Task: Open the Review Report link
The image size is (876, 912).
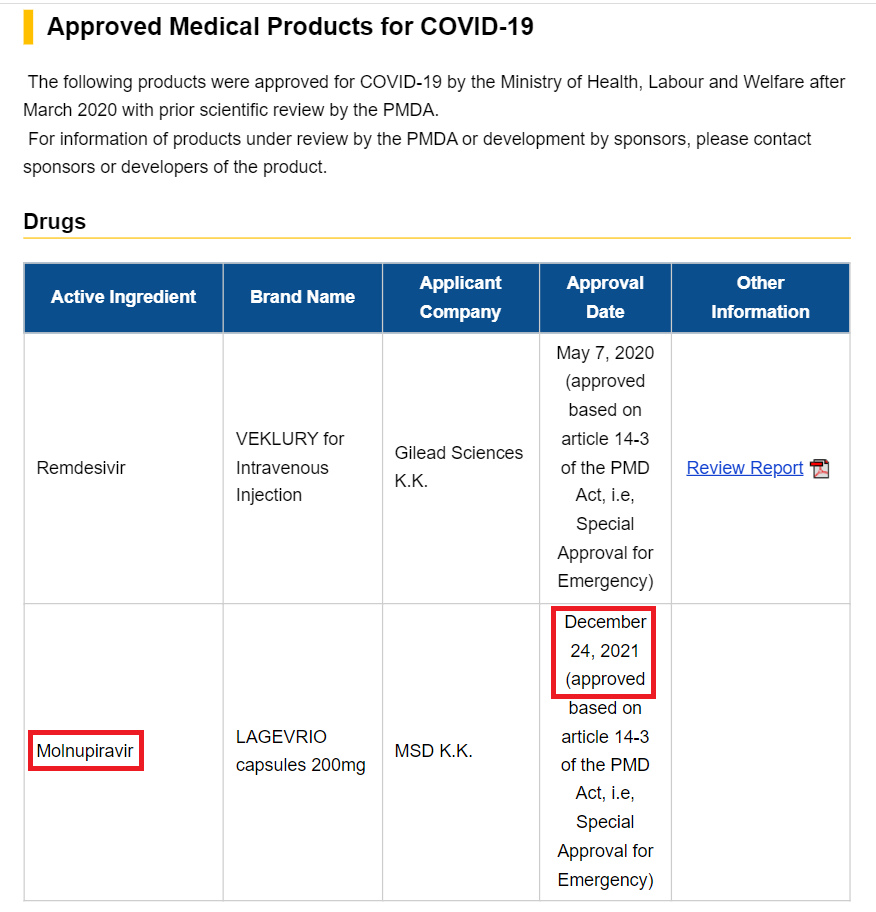Action: pos(744,468)
